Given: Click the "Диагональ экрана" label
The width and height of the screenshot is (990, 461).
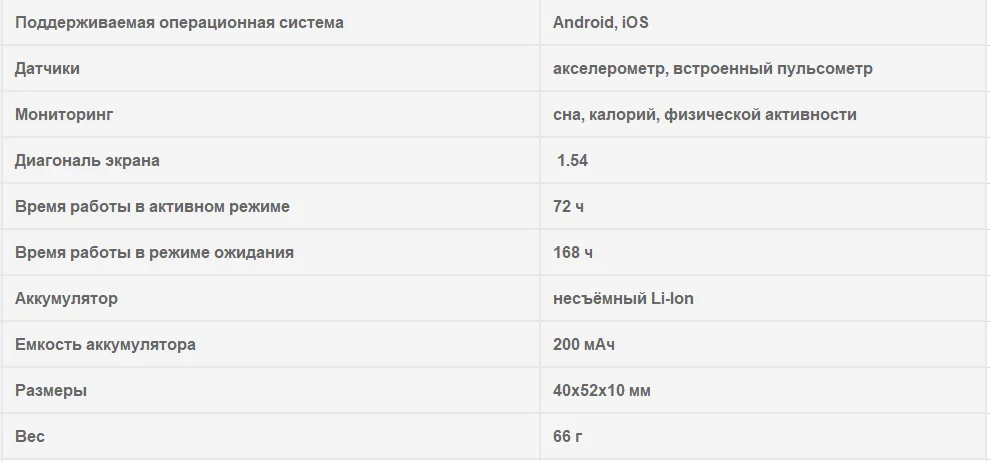Looking at the screenshot, I should (87, 160).
